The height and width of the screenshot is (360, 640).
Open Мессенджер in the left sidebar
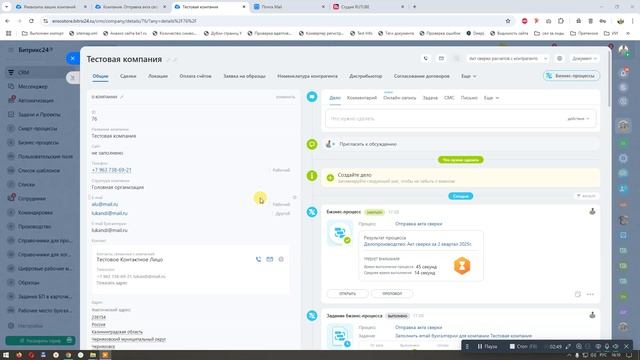coord(33,87)
